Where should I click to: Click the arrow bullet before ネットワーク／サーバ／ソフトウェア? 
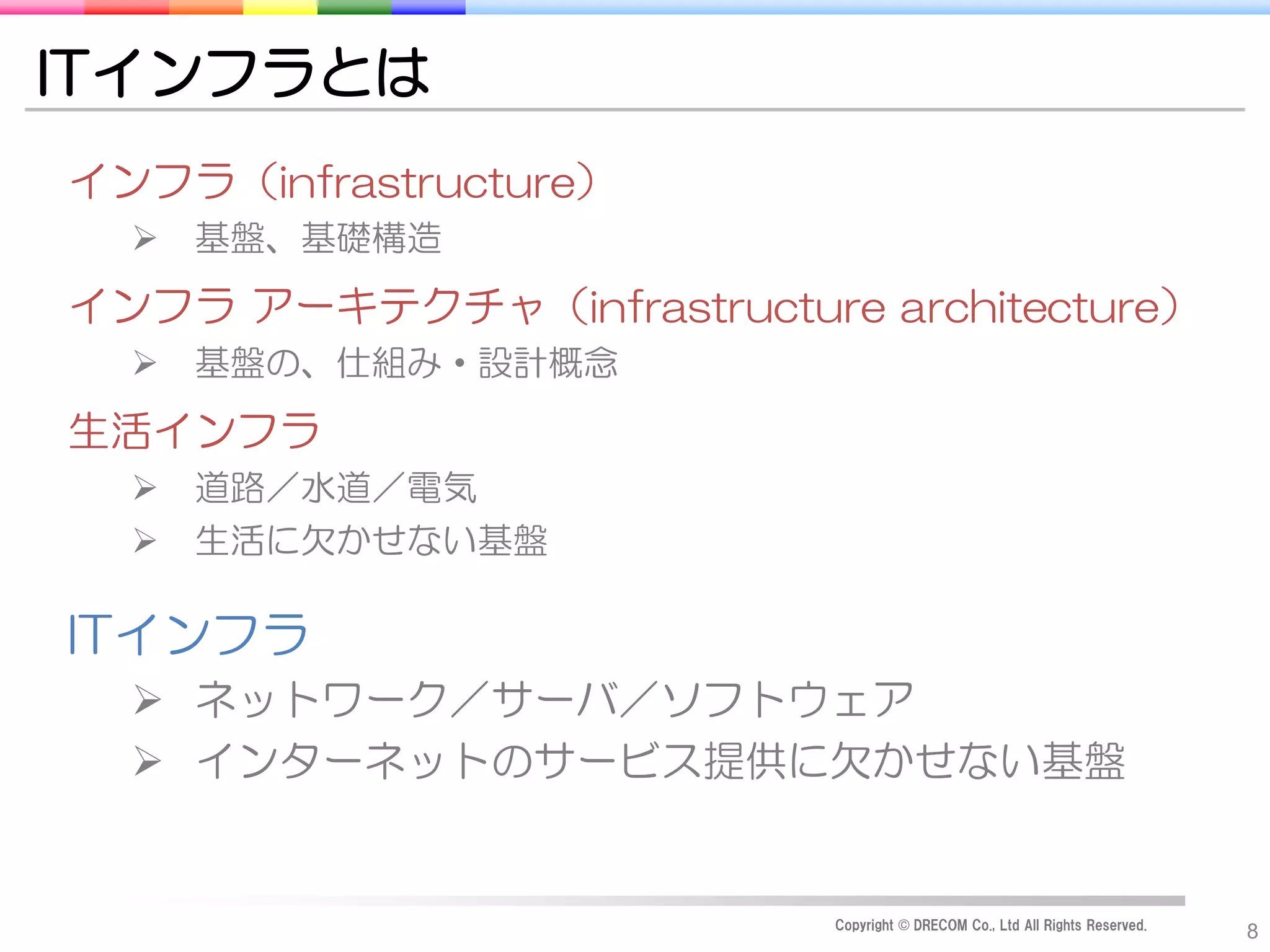(148, 700)
